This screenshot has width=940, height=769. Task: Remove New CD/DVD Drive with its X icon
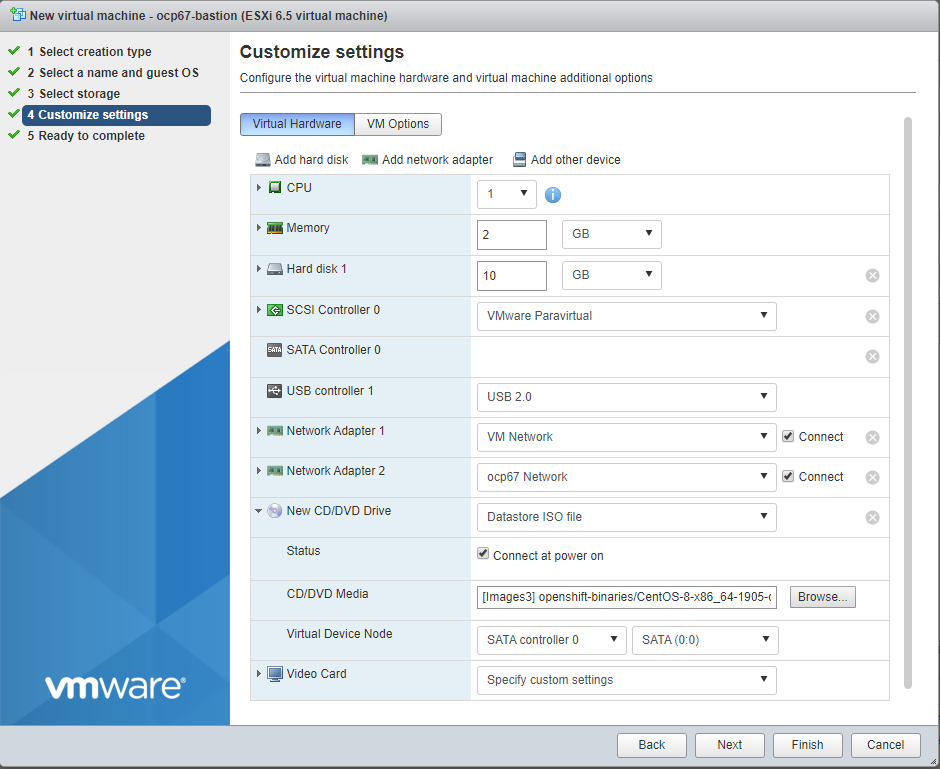click(872, 517)
